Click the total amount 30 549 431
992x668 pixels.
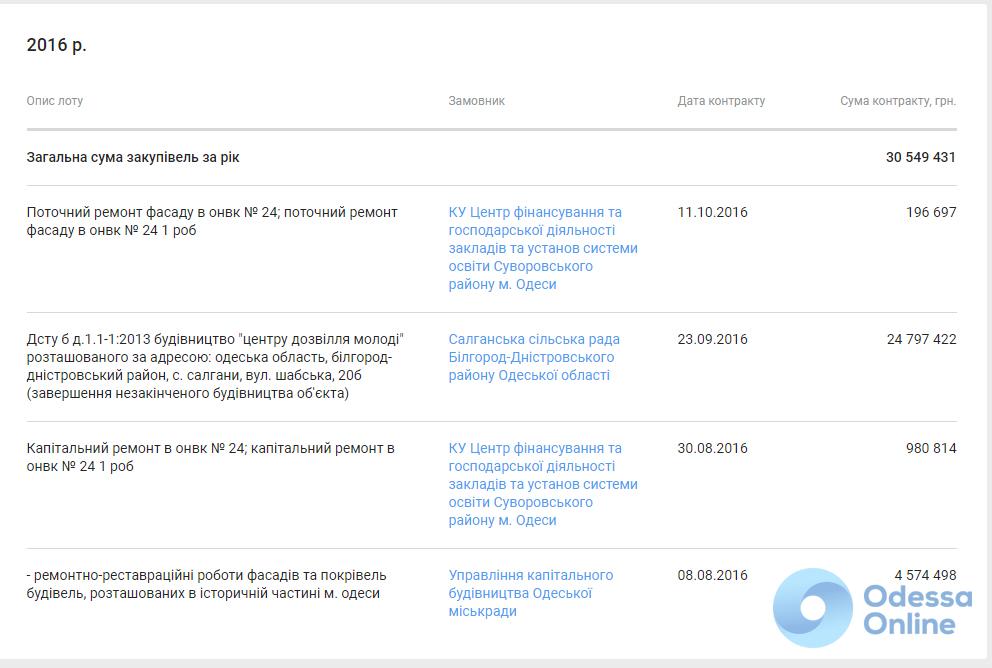pyautogui.click(x=920, y=157)
